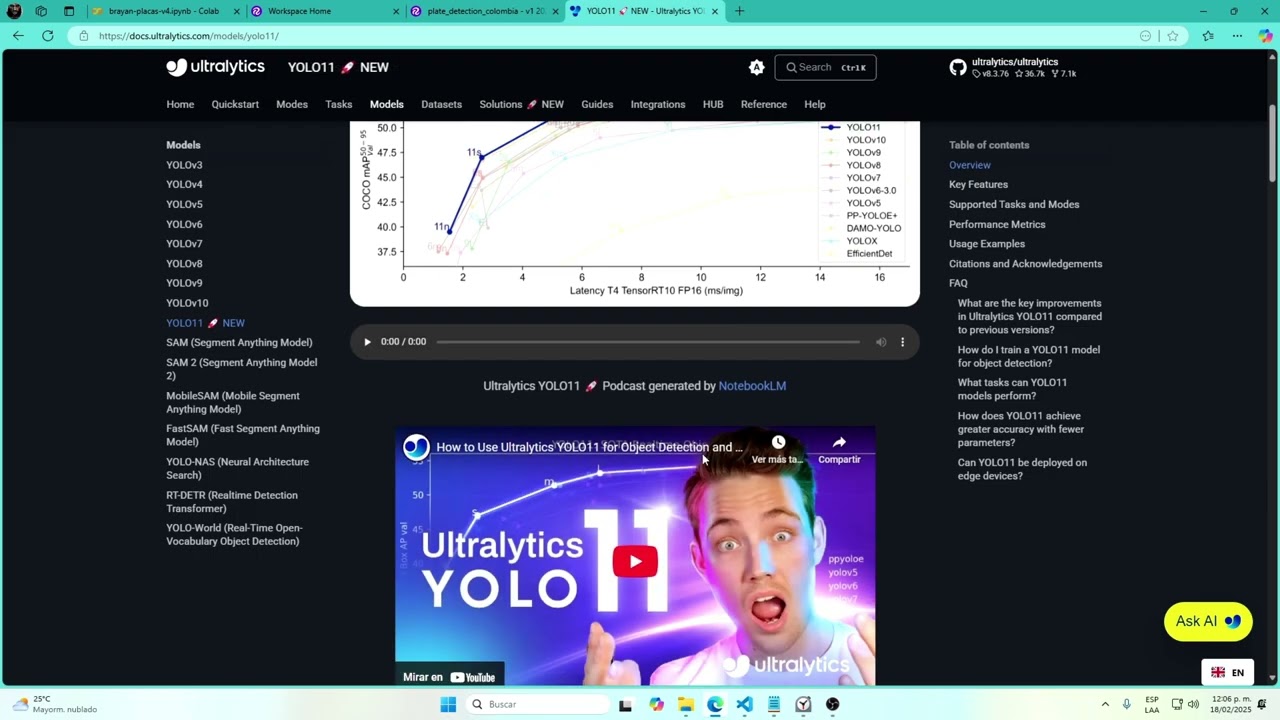Image resolution: width=1280 pixels, height=720 pixels.
Task: Jump to Key Features section
Action: 978,184
